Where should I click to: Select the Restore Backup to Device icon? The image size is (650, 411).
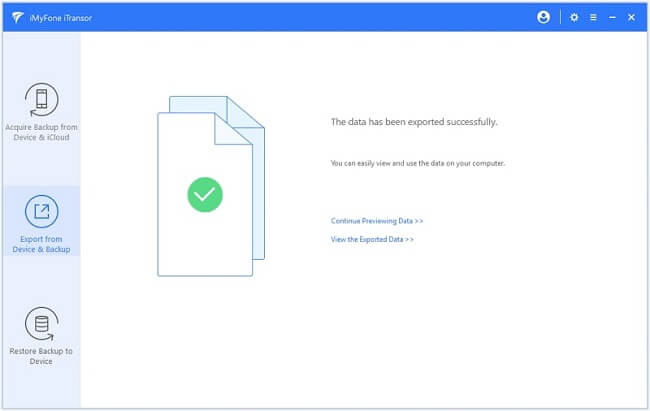pos(41,324)
